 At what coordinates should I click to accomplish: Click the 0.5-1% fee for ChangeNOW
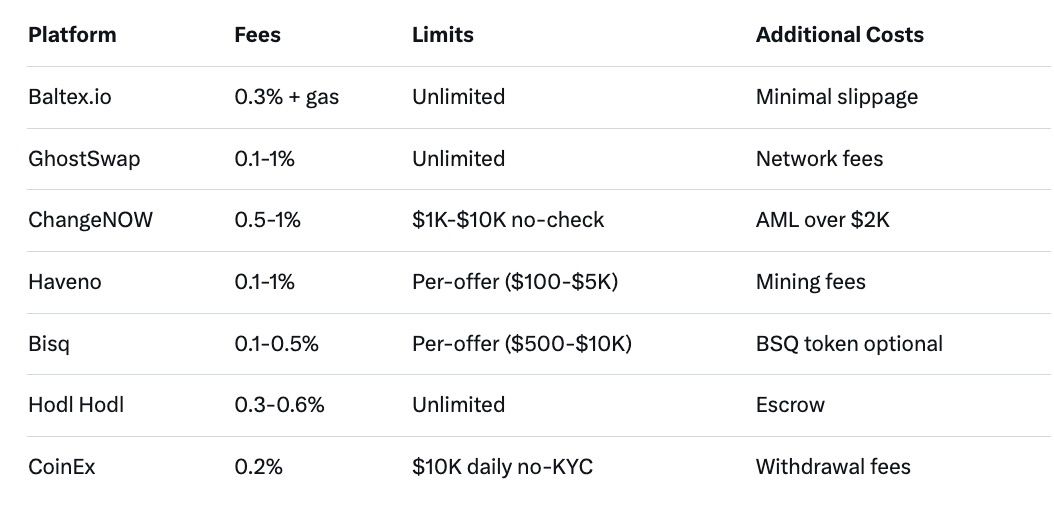(267, 220)
